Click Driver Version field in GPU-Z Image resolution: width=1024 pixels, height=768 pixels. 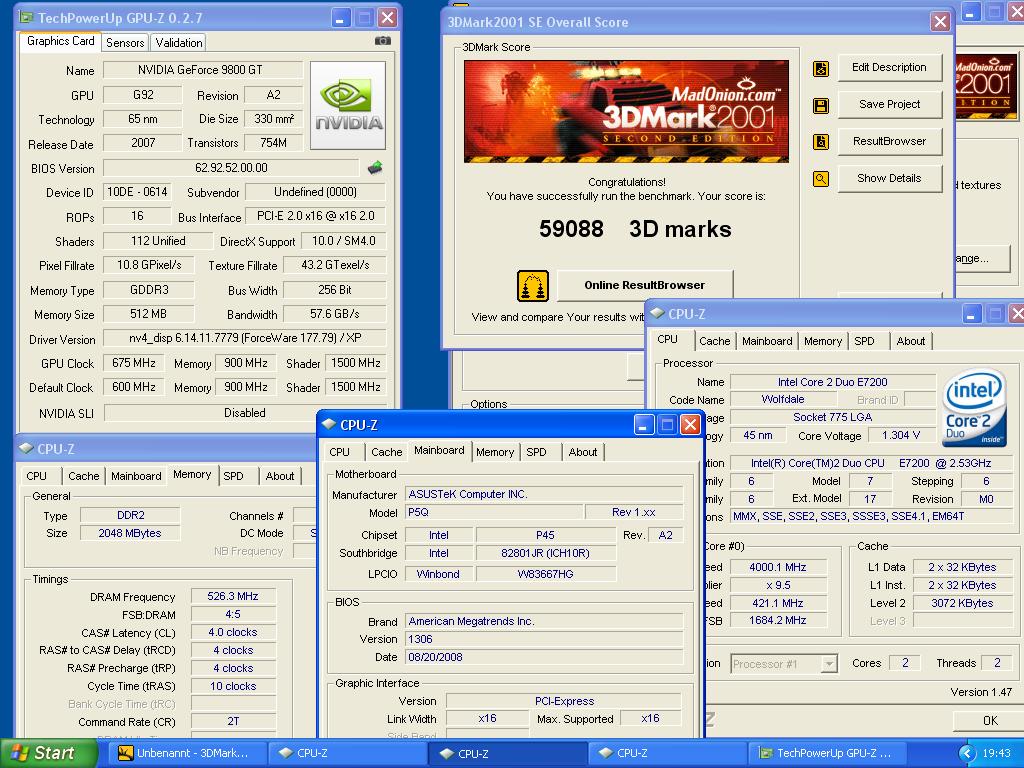[x=245, y=338]
